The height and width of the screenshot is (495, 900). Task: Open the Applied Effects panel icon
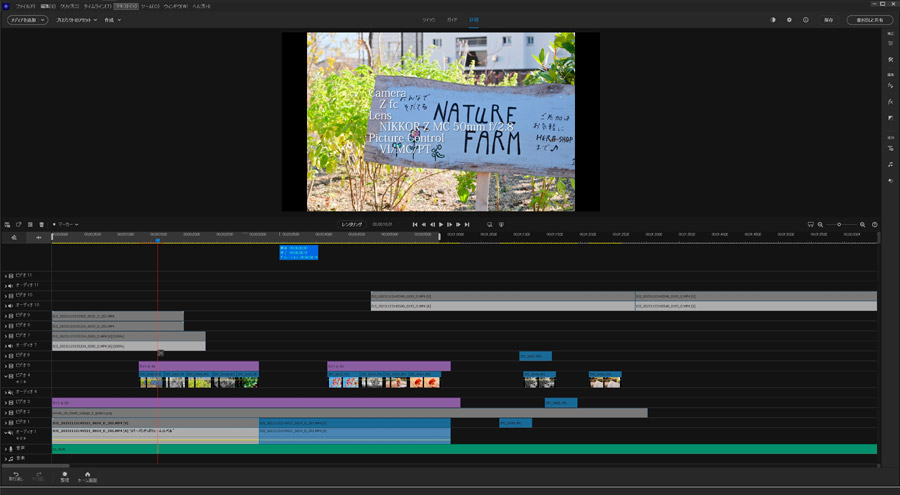(890, 85)
